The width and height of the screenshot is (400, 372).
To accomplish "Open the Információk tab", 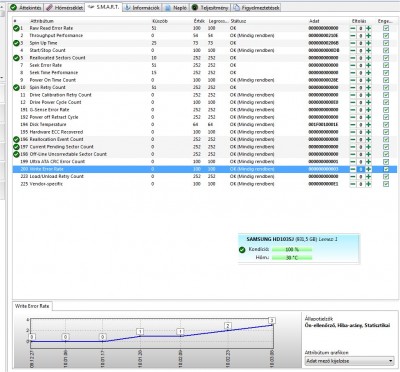I will (142, 7).
